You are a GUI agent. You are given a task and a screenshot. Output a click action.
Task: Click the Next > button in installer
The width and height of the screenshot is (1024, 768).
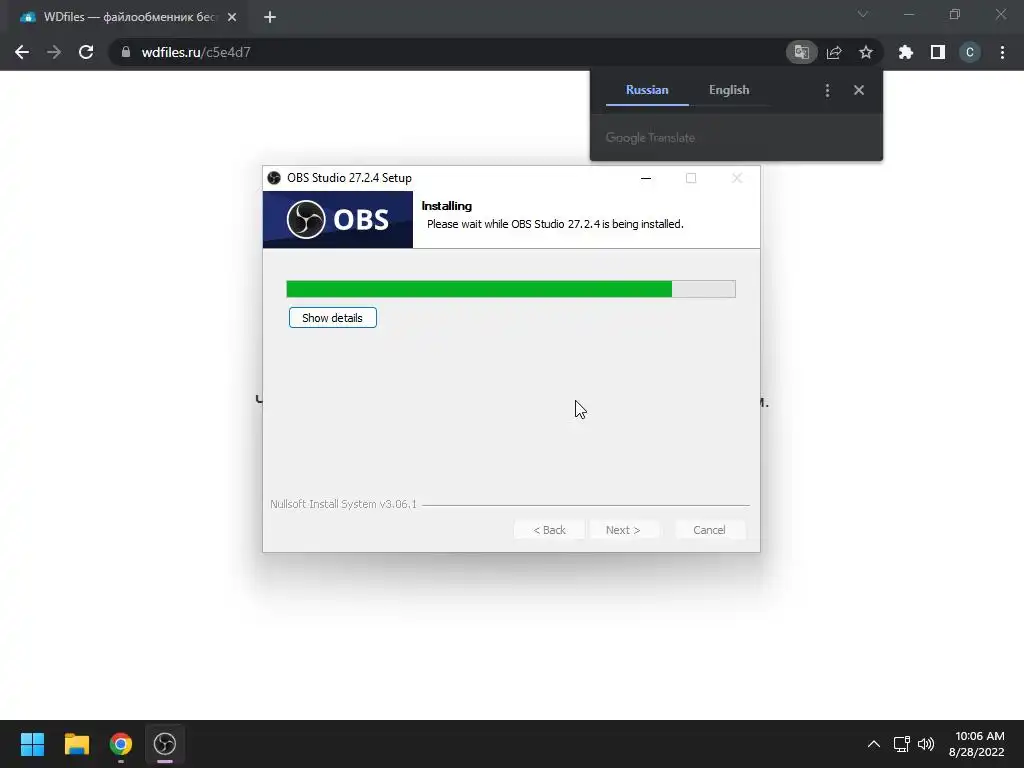[x=622, y=530]
